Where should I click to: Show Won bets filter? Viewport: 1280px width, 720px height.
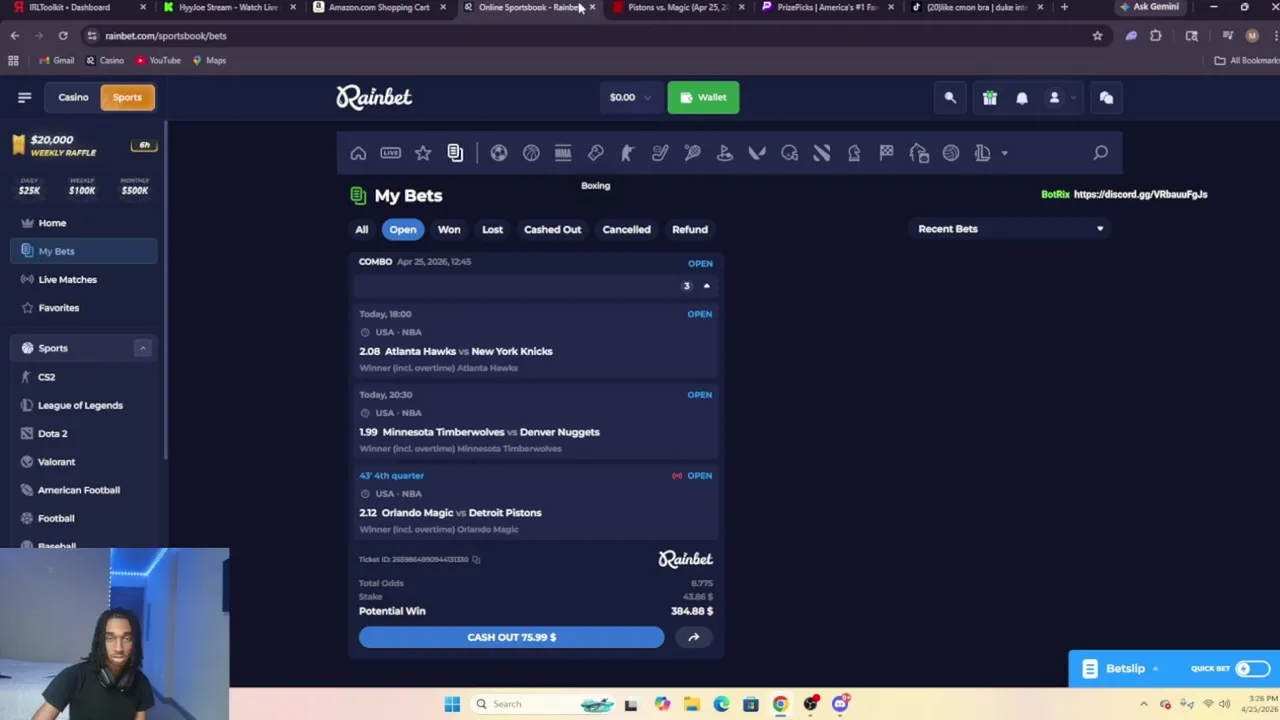449,229
